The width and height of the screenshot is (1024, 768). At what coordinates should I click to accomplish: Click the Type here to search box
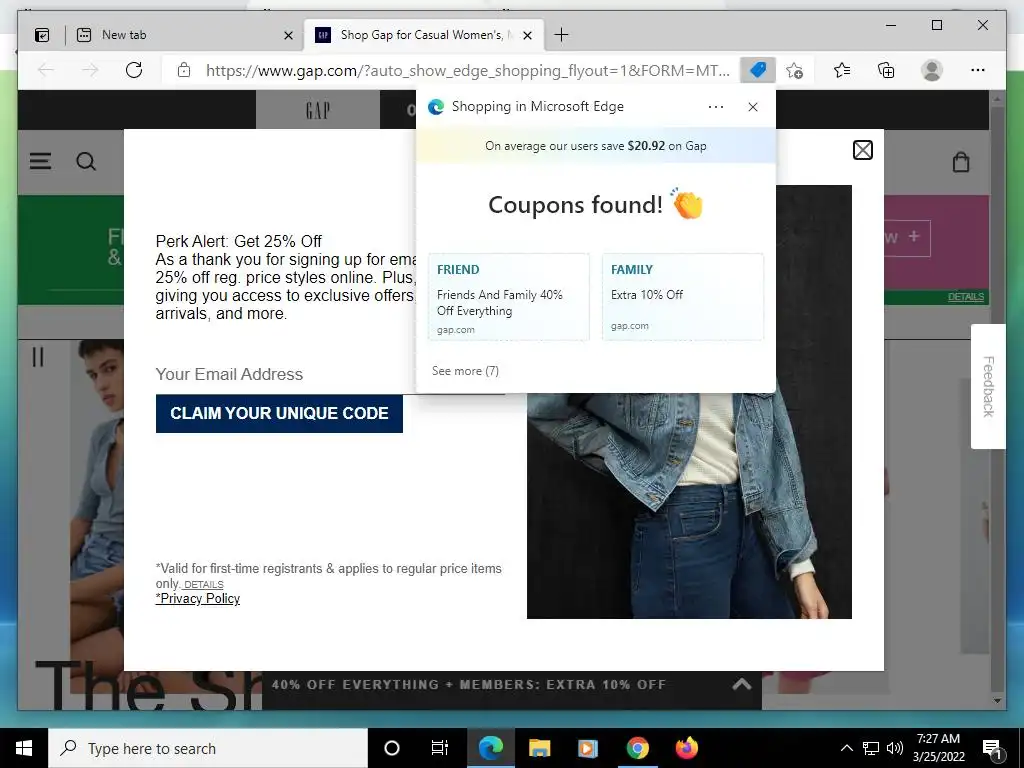208,748
